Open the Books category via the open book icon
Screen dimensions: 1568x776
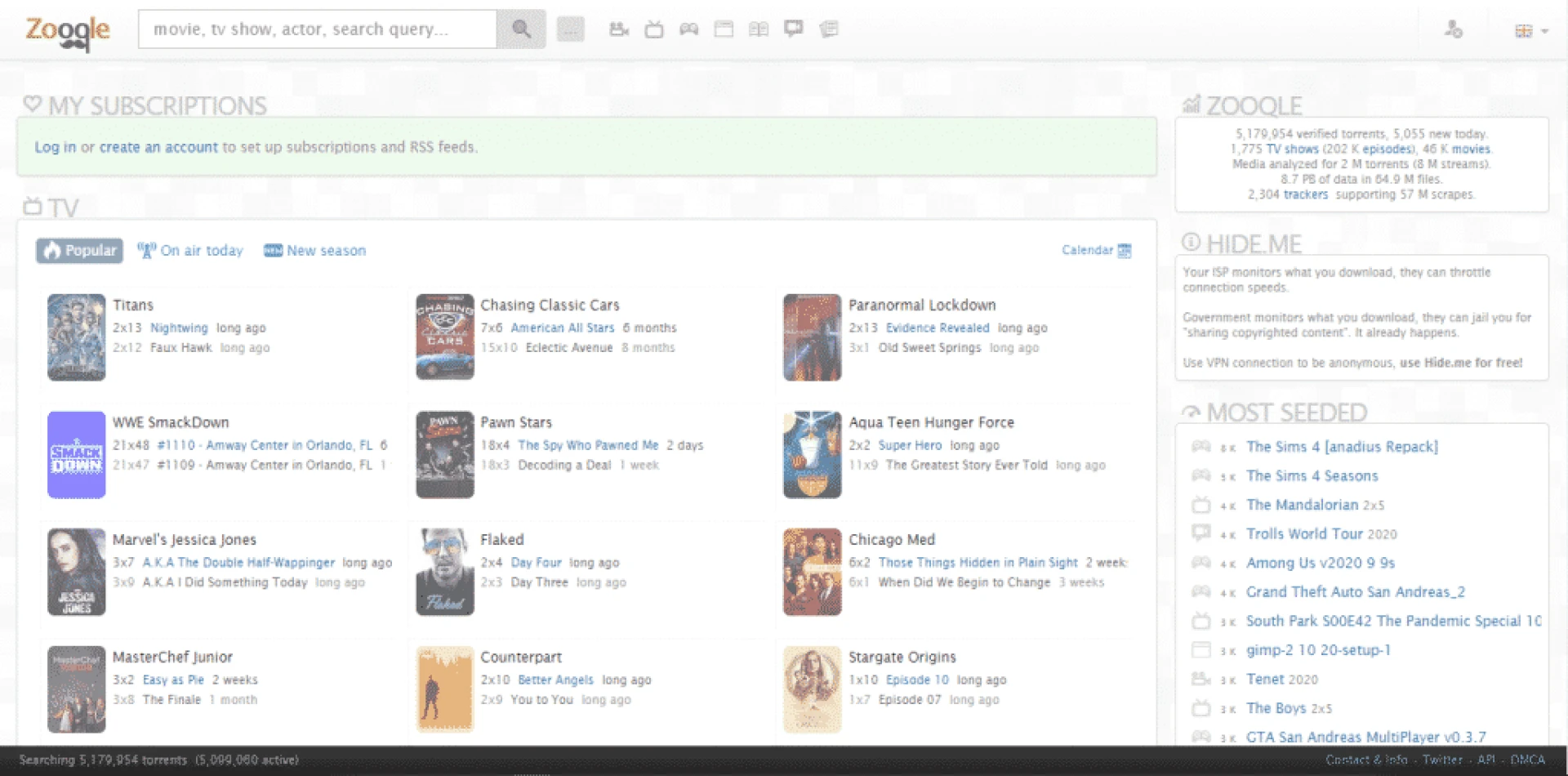click(x=758, y=29)
